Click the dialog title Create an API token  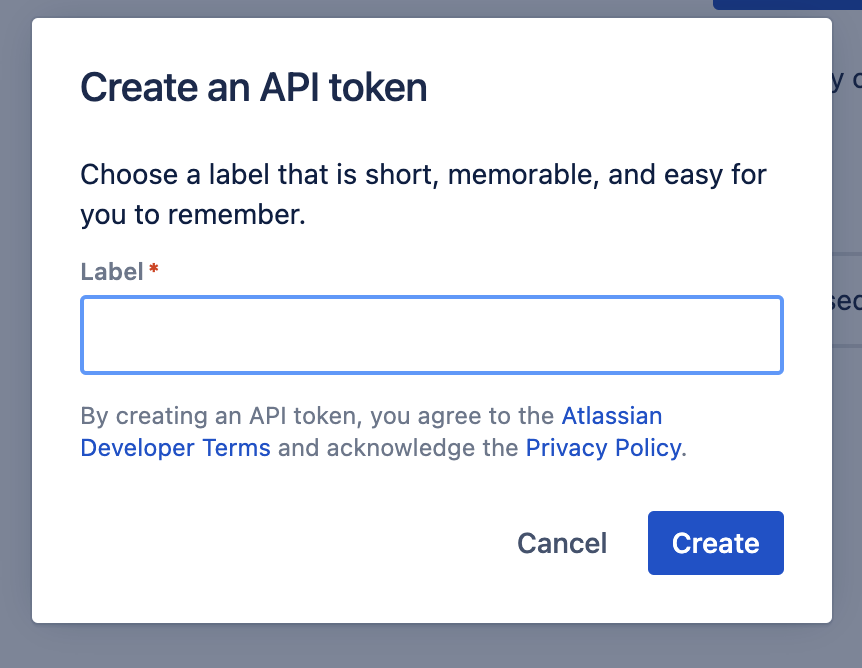click(253, 88)
